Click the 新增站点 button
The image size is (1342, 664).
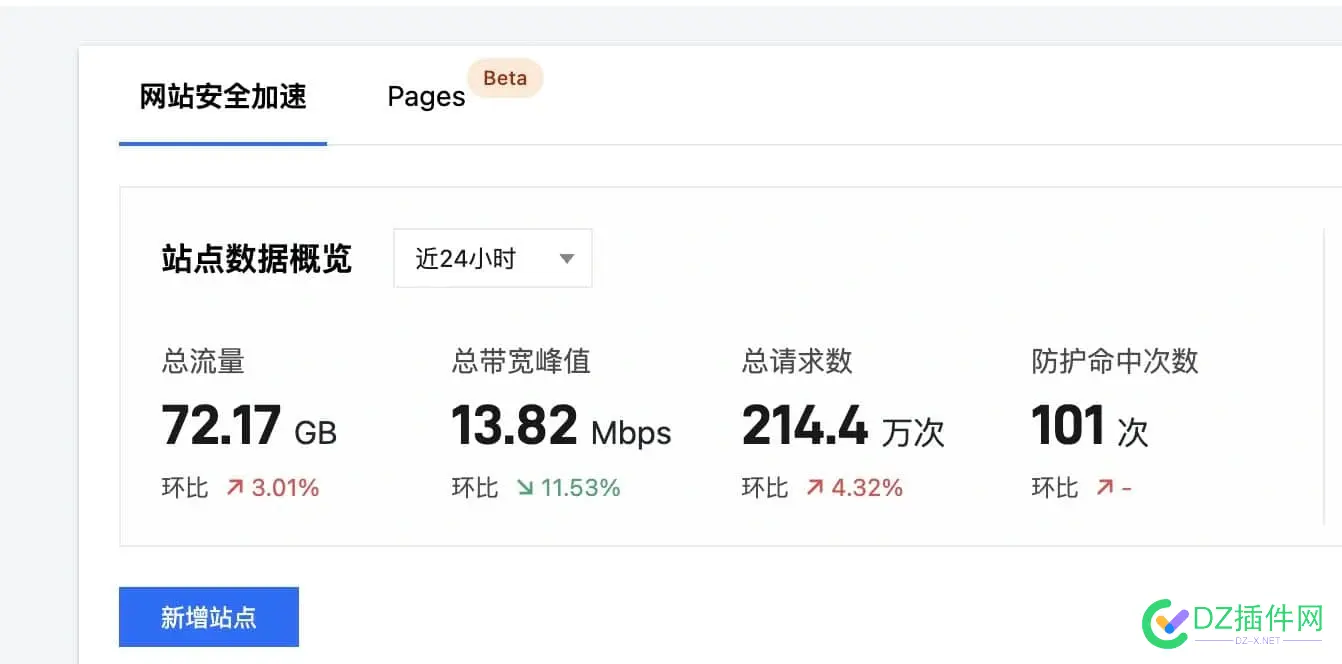click(208, 617)
